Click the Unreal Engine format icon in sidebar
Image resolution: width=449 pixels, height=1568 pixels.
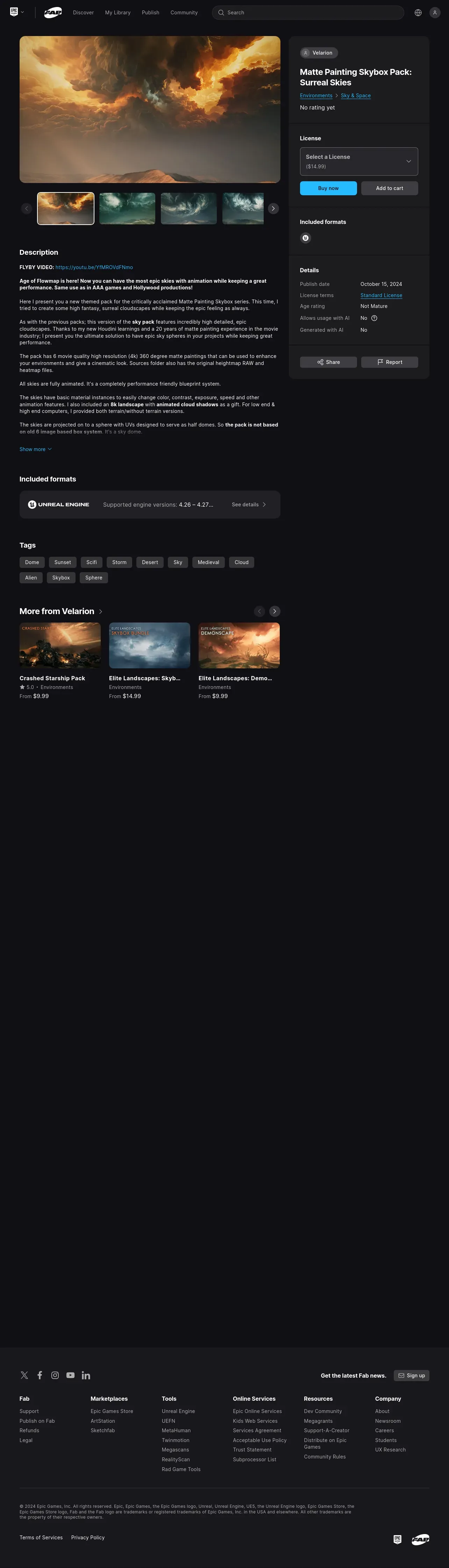(x=305, y=238)
